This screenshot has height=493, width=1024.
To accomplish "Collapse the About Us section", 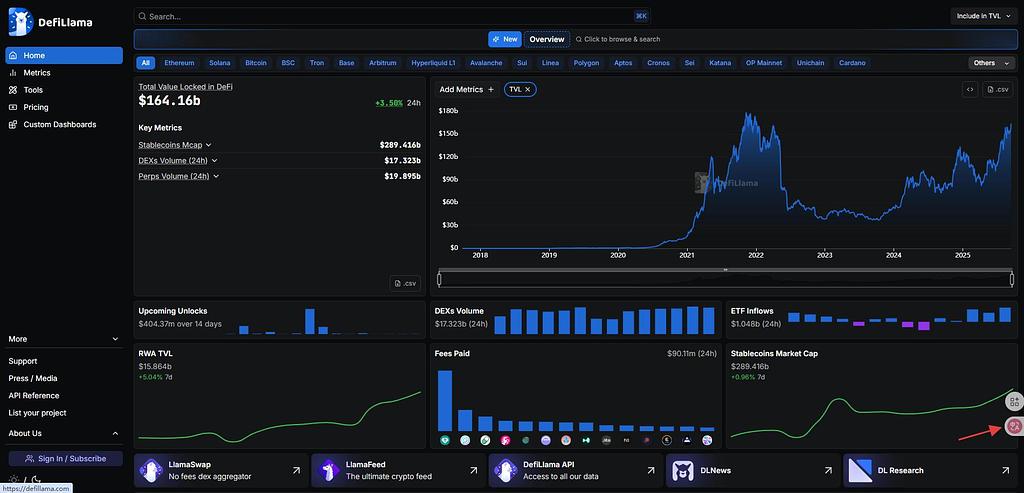I will (116, 433).
